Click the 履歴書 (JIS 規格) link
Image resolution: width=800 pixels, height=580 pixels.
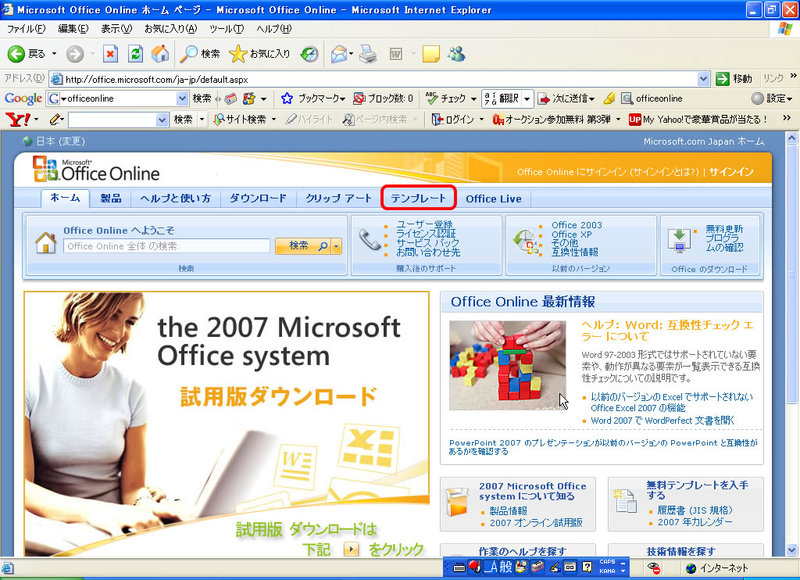click(x=694, y=510)
